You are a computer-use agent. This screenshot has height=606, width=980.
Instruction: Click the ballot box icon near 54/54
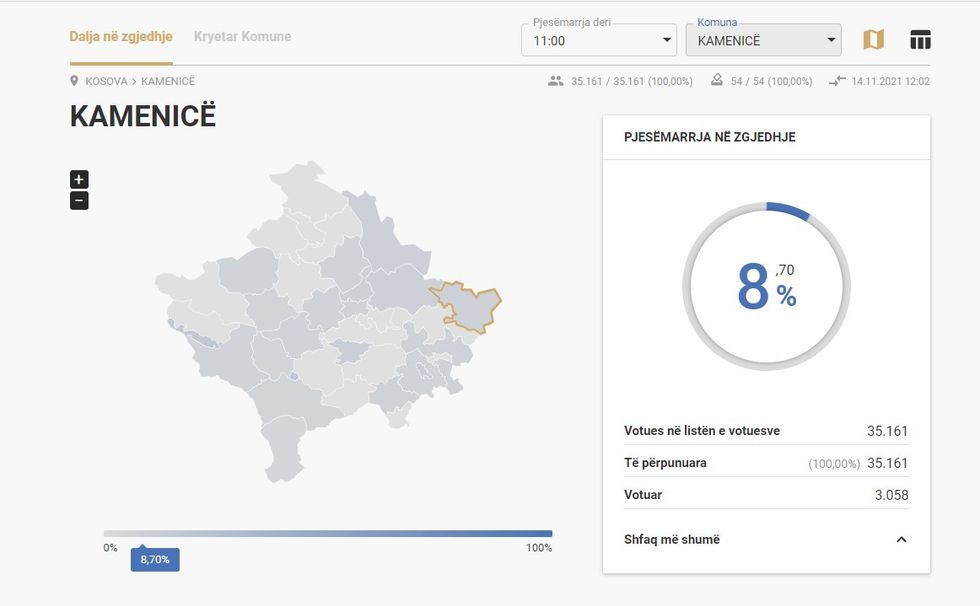[x=716, y=80]
